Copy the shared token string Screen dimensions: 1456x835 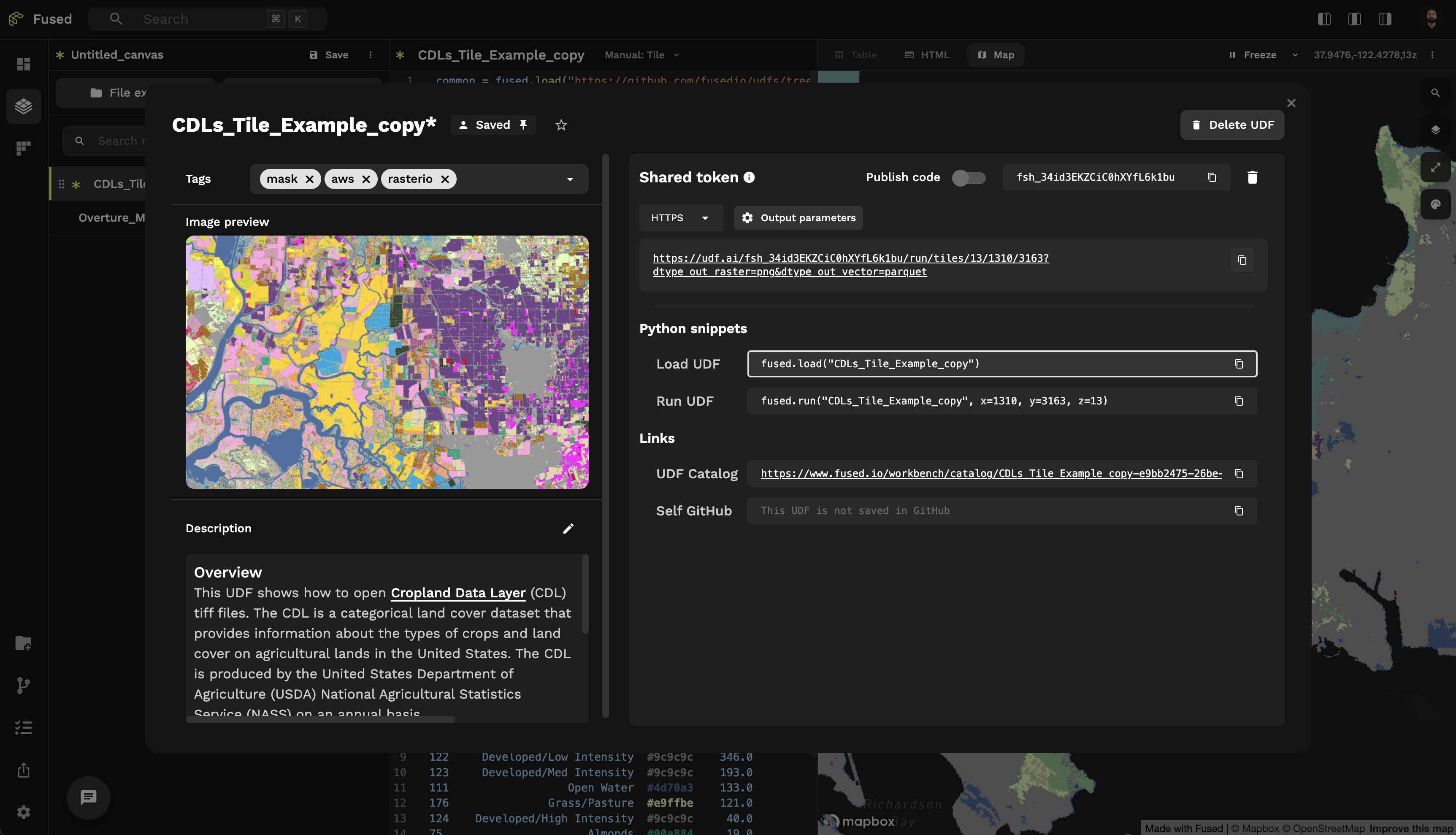pyautogui.click(x=1211, y=177)
